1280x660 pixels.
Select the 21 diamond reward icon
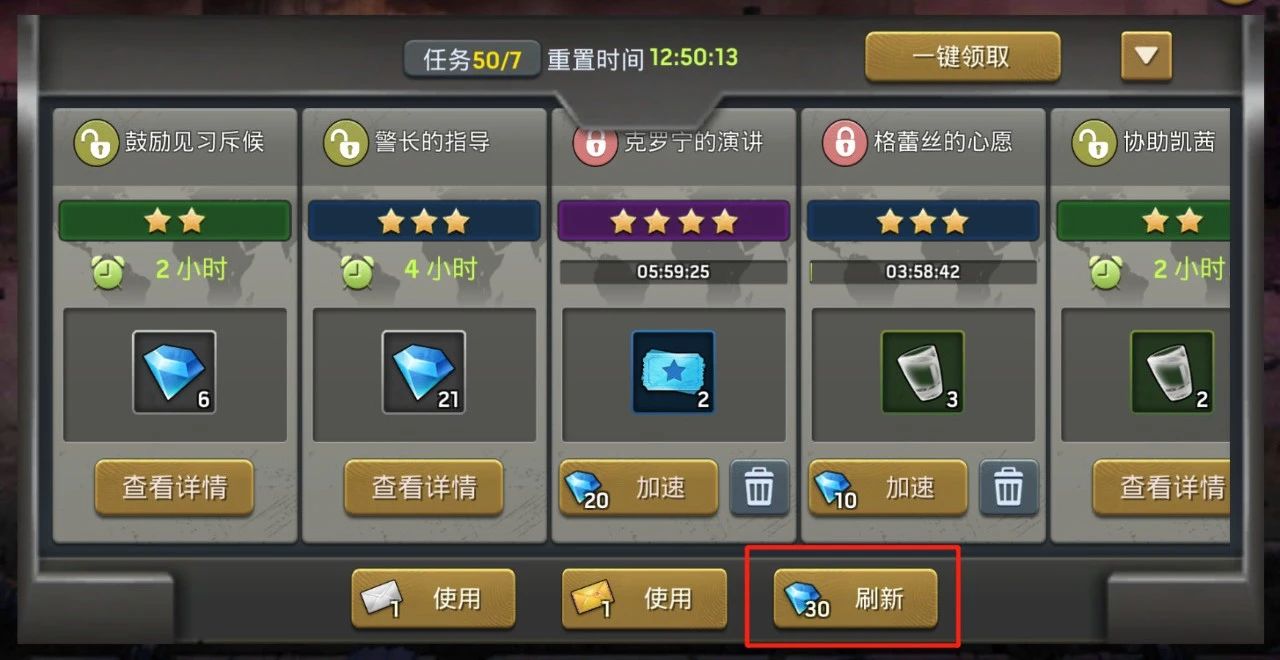(424, 372)
